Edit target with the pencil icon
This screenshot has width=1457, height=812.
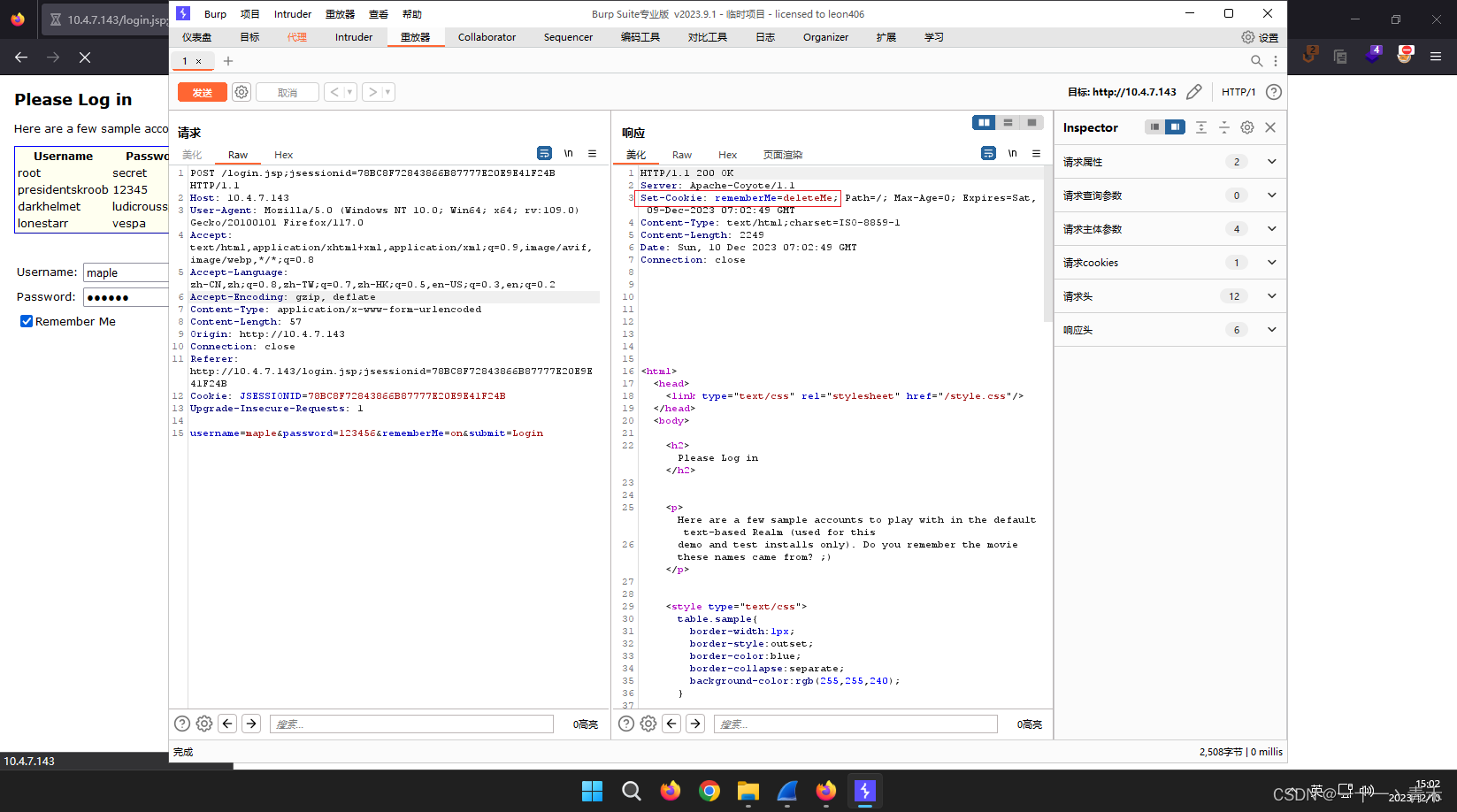pyautogui.click(x=1194, y=92)
